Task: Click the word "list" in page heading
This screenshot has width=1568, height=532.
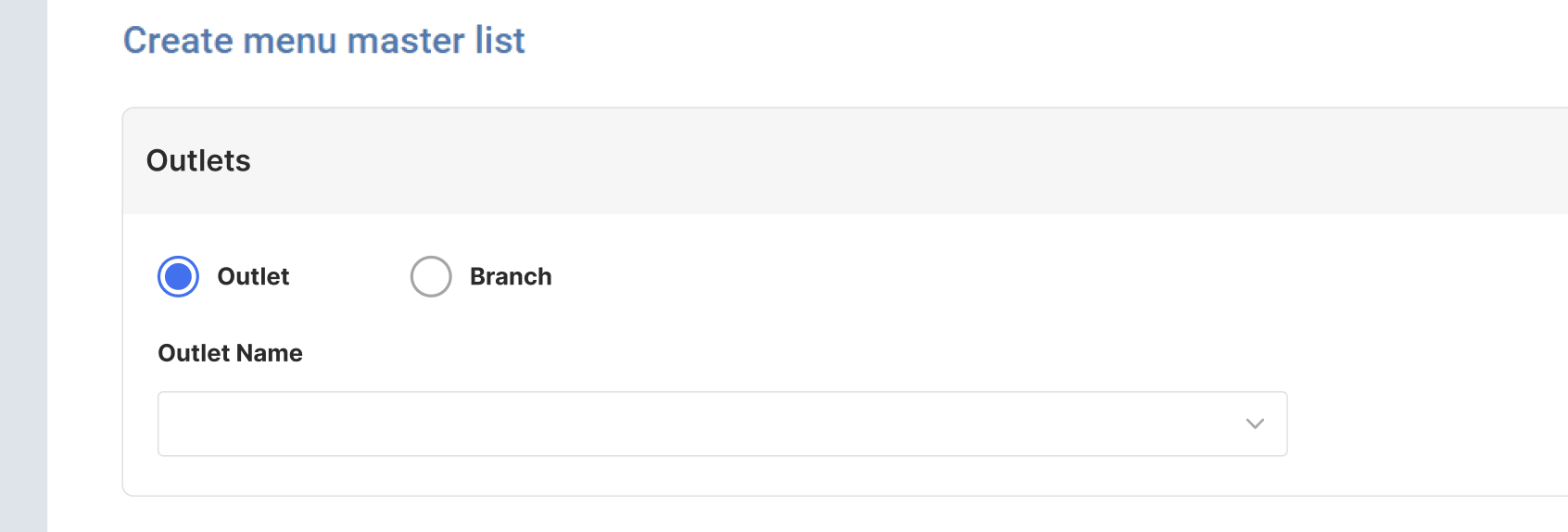Action: tap(499, 41)
